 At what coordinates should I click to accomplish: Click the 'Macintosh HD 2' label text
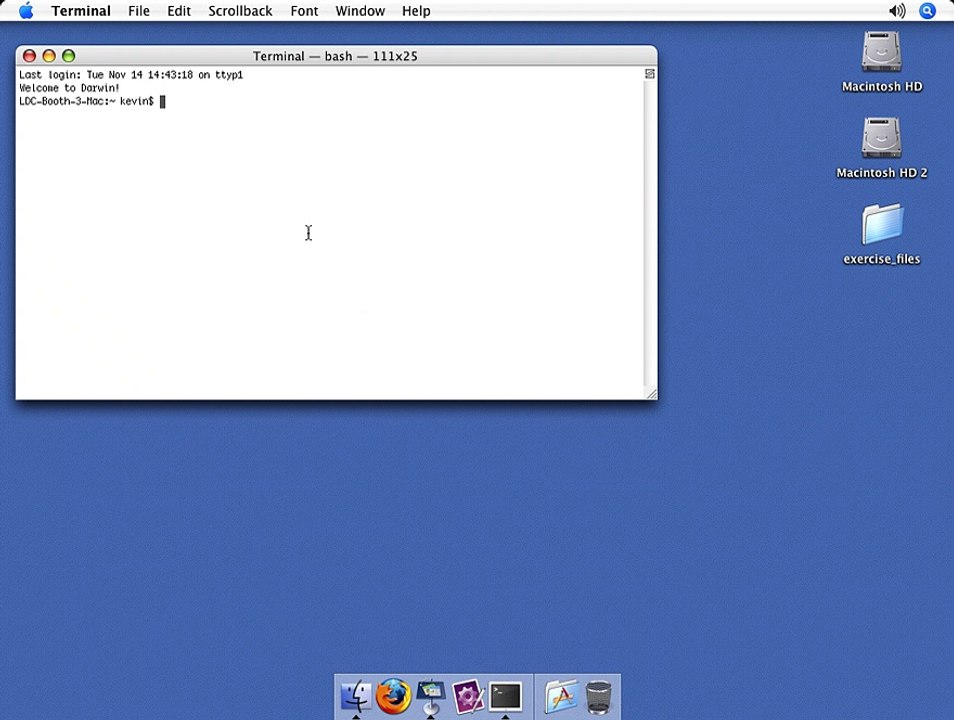pyautogui.click(x=882, y=173)
